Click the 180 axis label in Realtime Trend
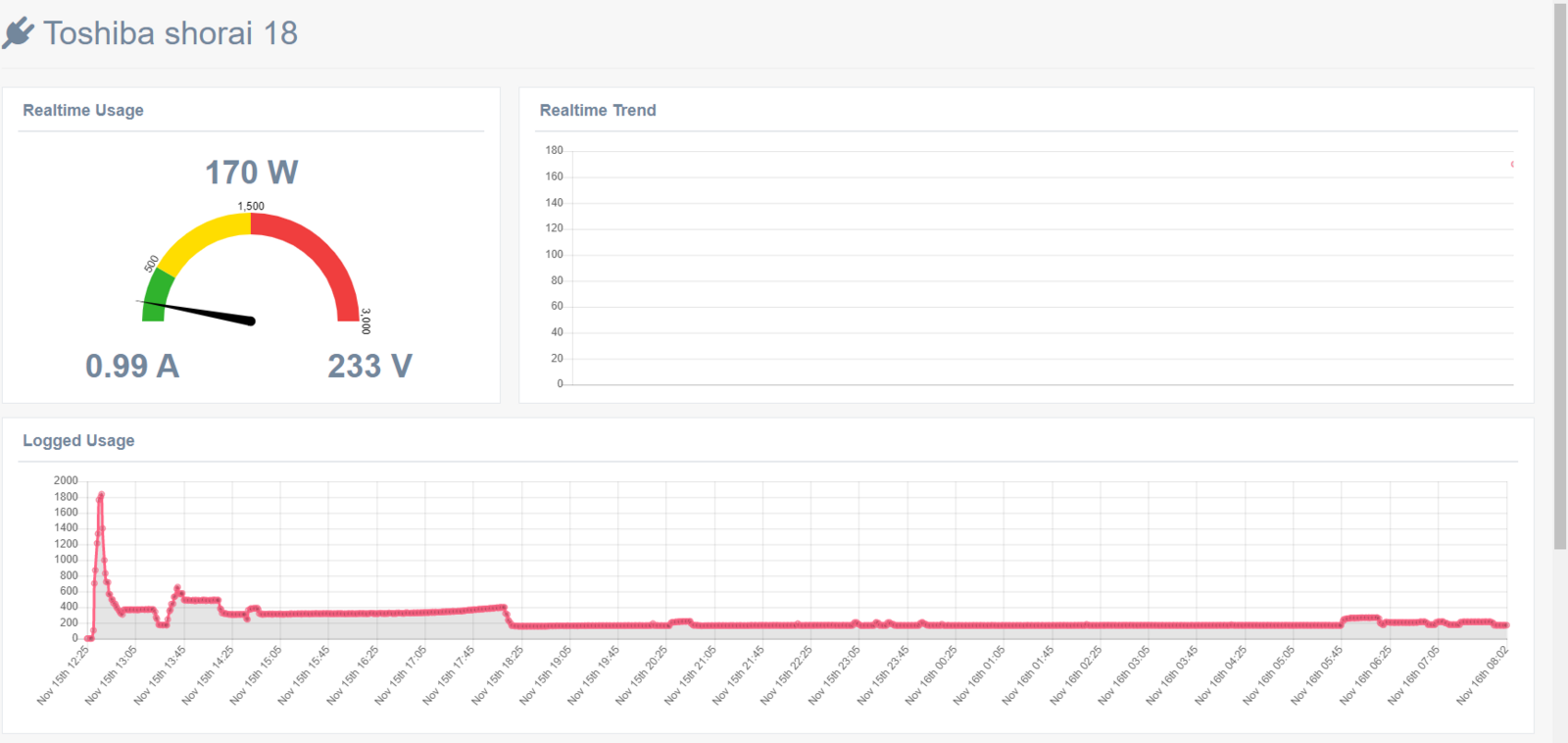The image size is (1568, 743). (554, 150)
